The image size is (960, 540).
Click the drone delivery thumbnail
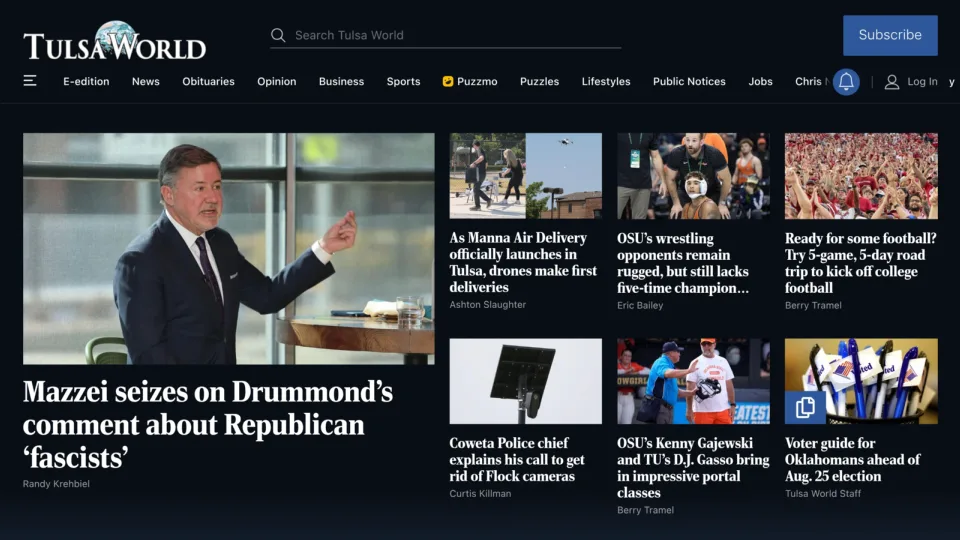click(x=525, y=176)
